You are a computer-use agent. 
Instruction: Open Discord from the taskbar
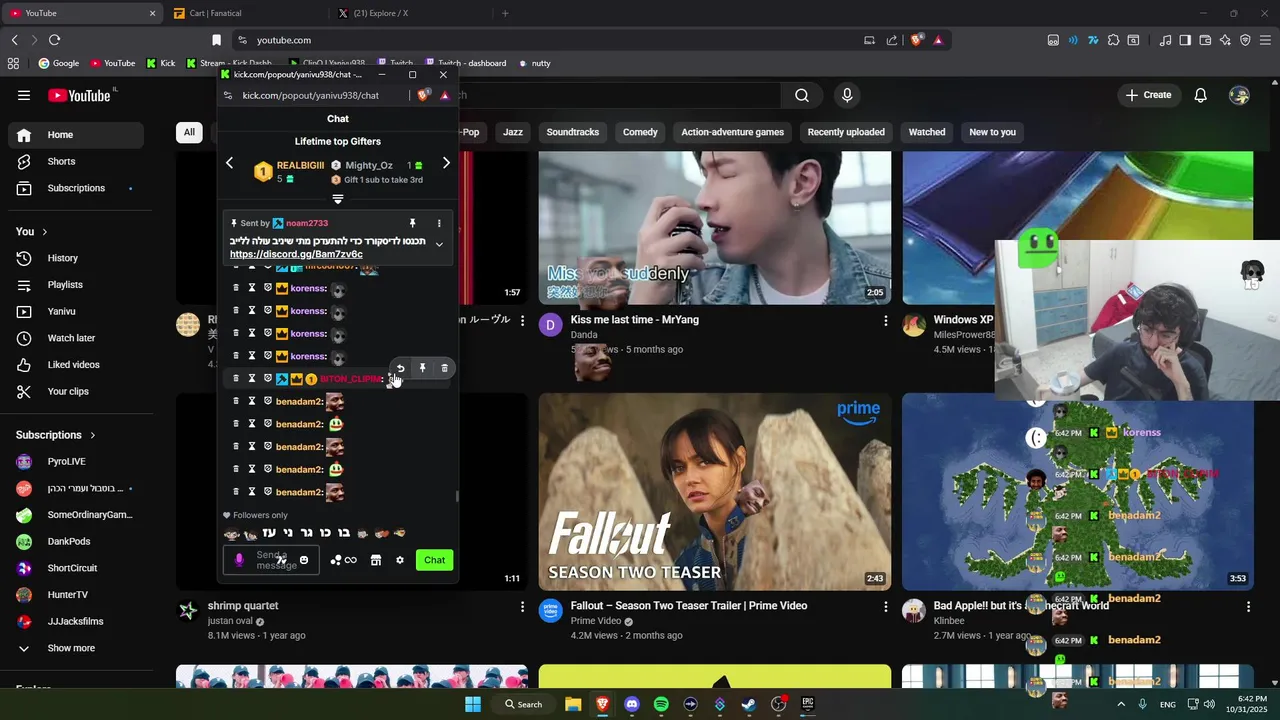(x=631, y=704)
